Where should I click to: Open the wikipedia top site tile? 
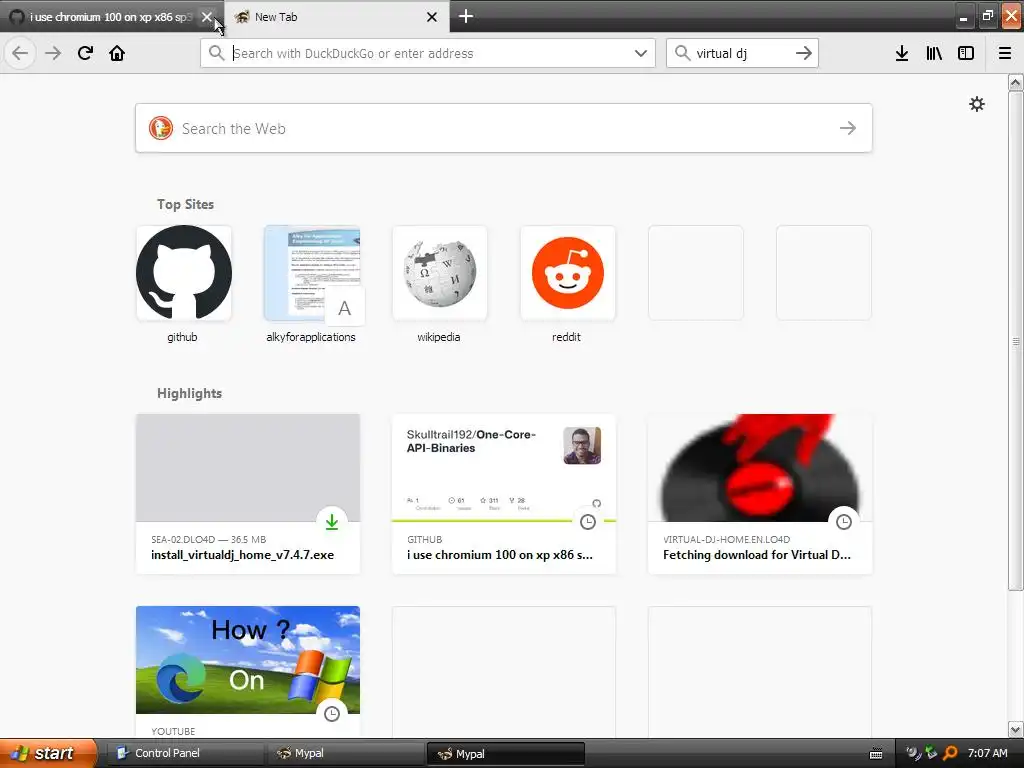pyautogui.click(x=440, y=273)
